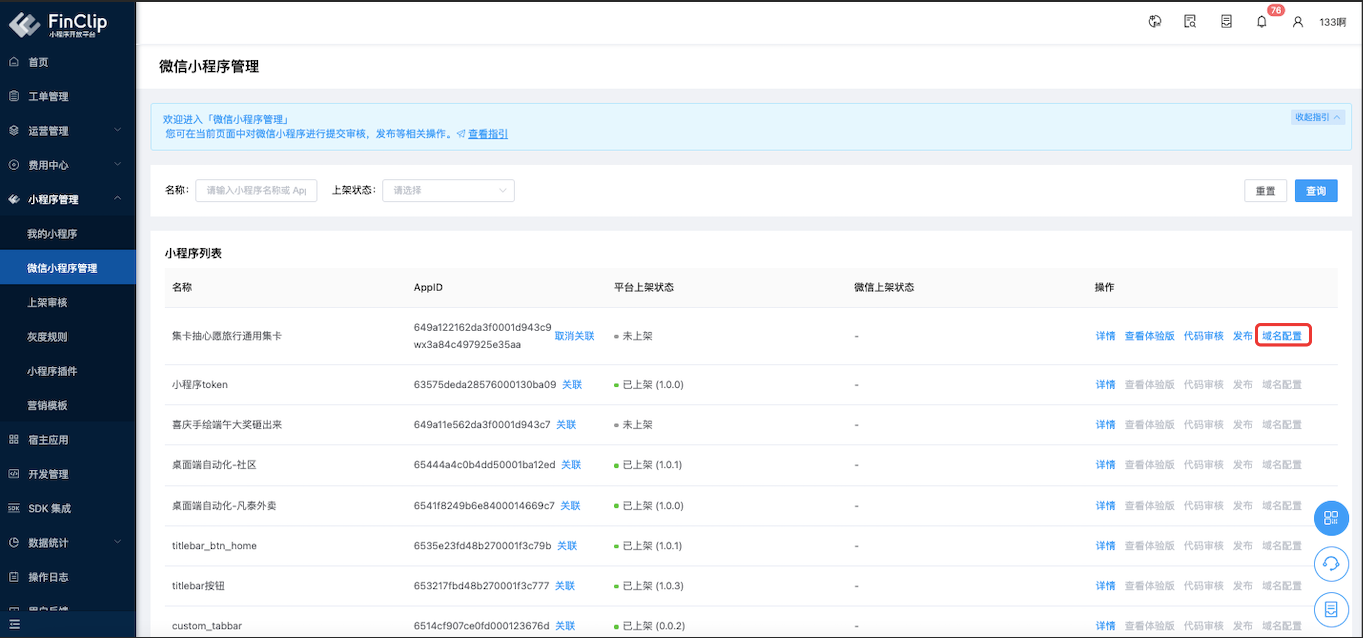Click the 名称 search input field
Screen dimensions: 1363x638
pos(256,190)
